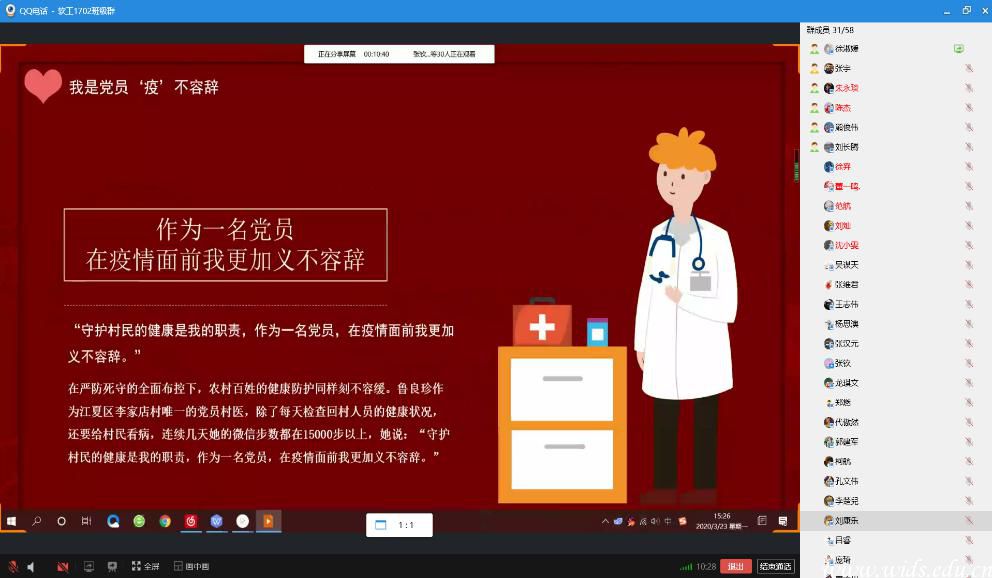992x578 pixels.
Task: Click the Chrome icon in the shared taskbar
Action: [165, 521]
